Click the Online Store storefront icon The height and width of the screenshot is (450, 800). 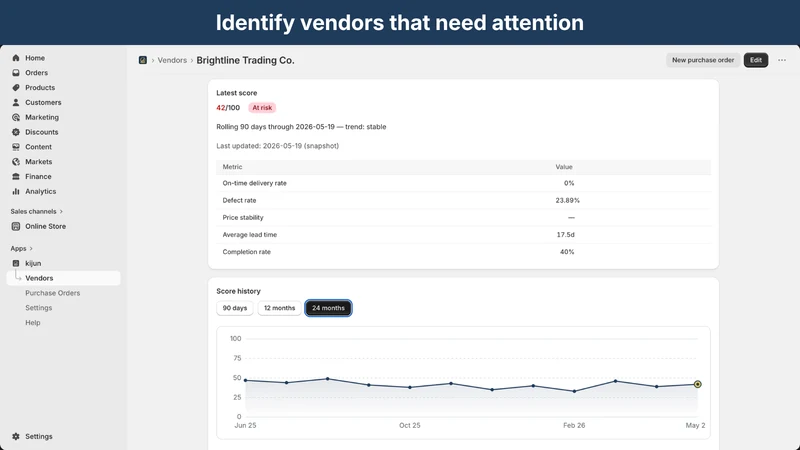click(16, 227)
